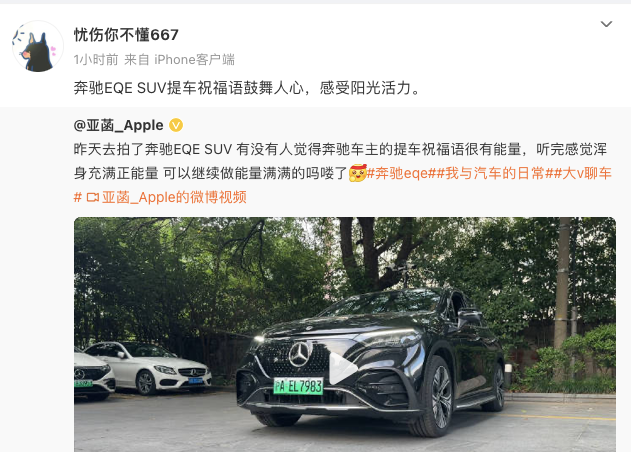Screen dimensions: 631x452
Task: Play the Mercedes EQE SUV video
Action: [342, 368]
